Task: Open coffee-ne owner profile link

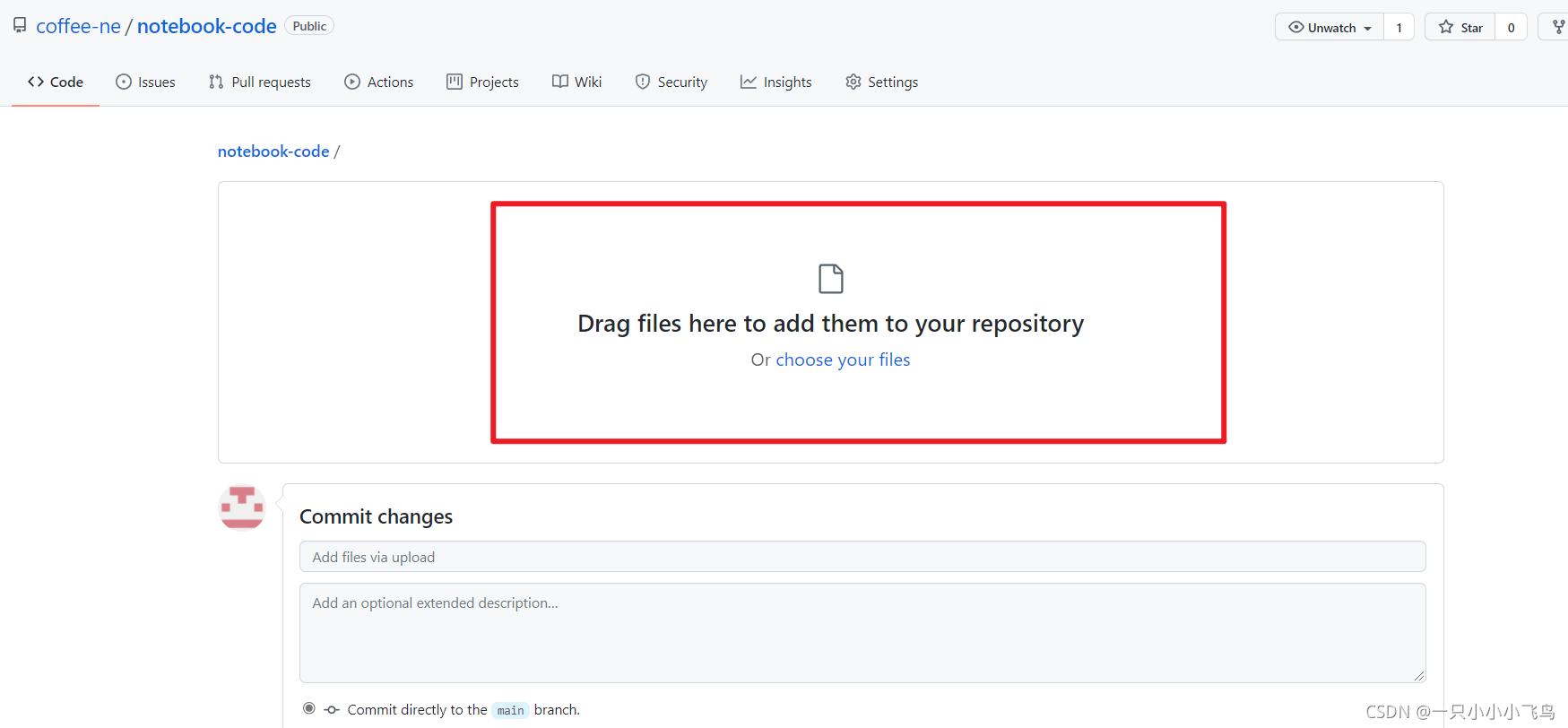Action: coord(78,26)
